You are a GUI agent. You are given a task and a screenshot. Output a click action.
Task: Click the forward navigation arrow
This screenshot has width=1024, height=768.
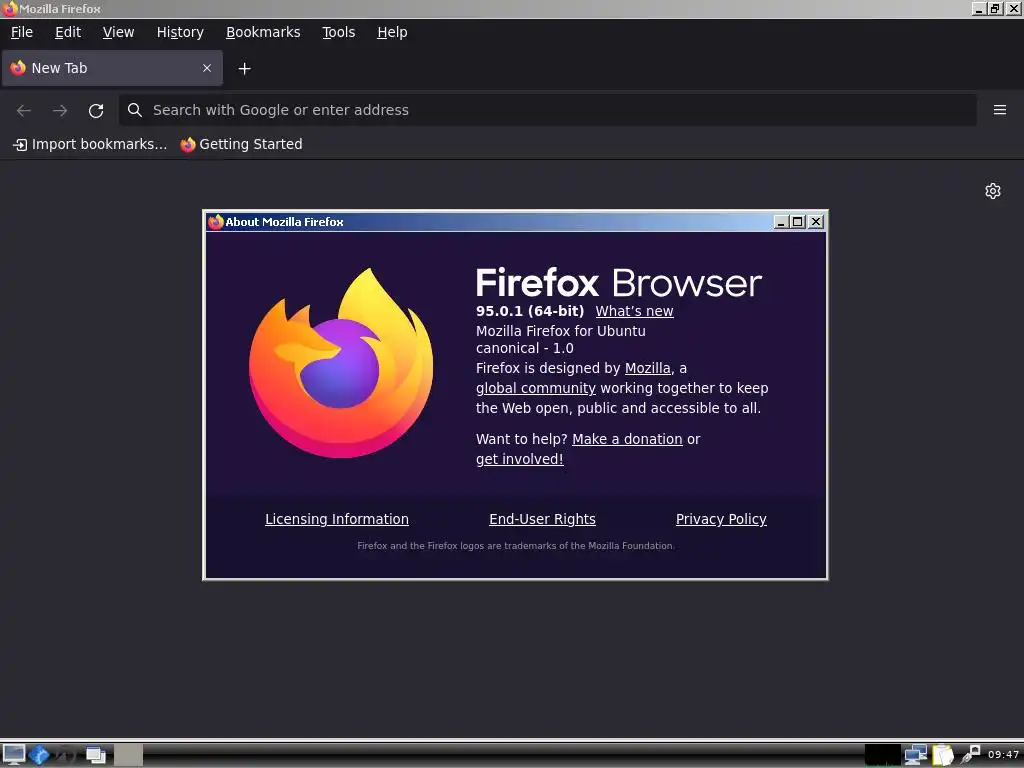[x=59, y=110]
